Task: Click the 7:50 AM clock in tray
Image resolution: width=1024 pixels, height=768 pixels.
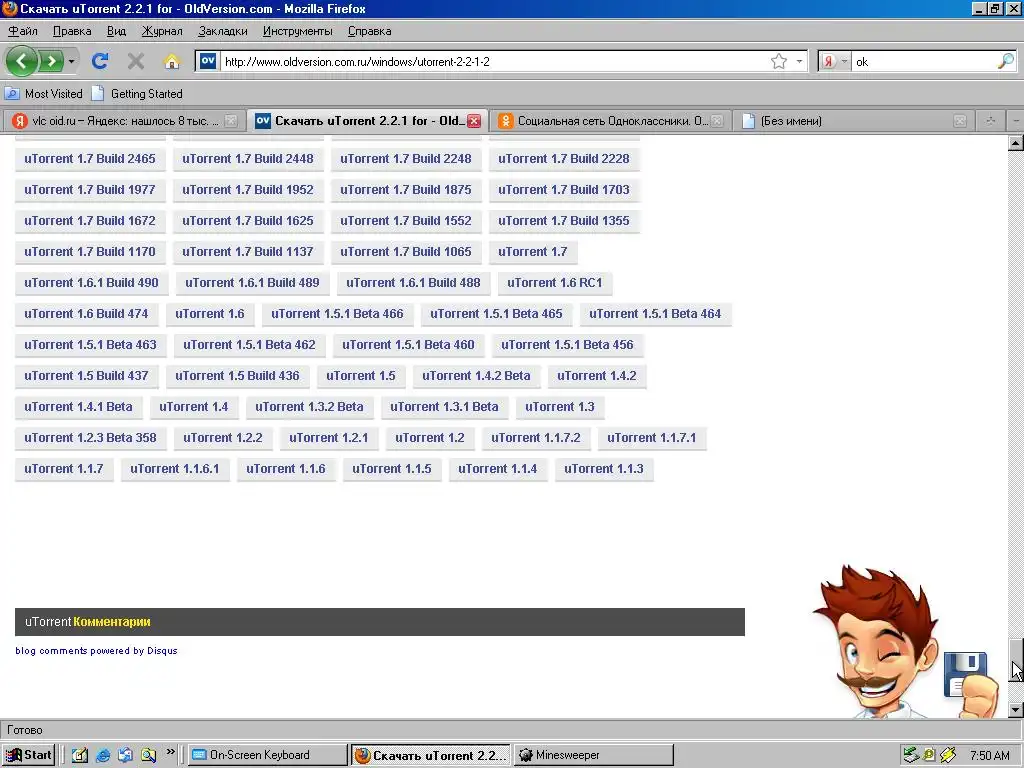Action: click(x=990, y=756)
